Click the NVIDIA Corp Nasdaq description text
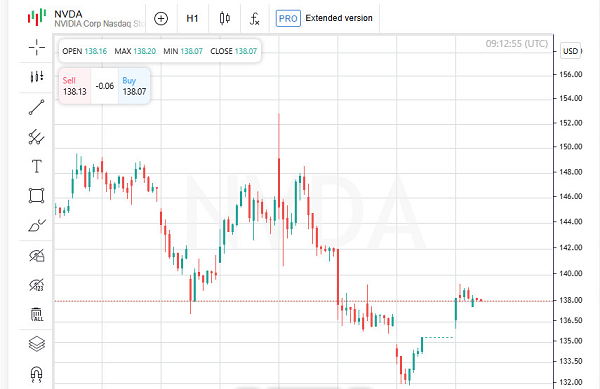 [x=99, y=24]
